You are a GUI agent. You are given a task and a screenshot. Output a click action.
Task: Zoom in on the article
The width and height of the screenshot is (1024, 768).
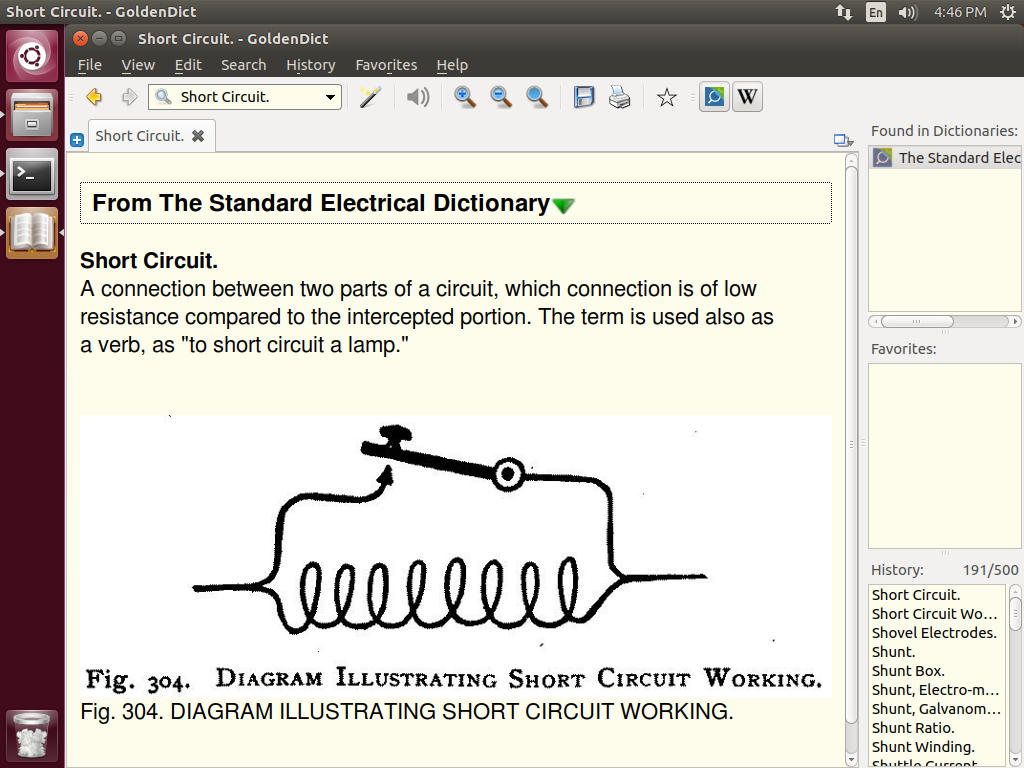pyautogui.click(x=465, y=97)
